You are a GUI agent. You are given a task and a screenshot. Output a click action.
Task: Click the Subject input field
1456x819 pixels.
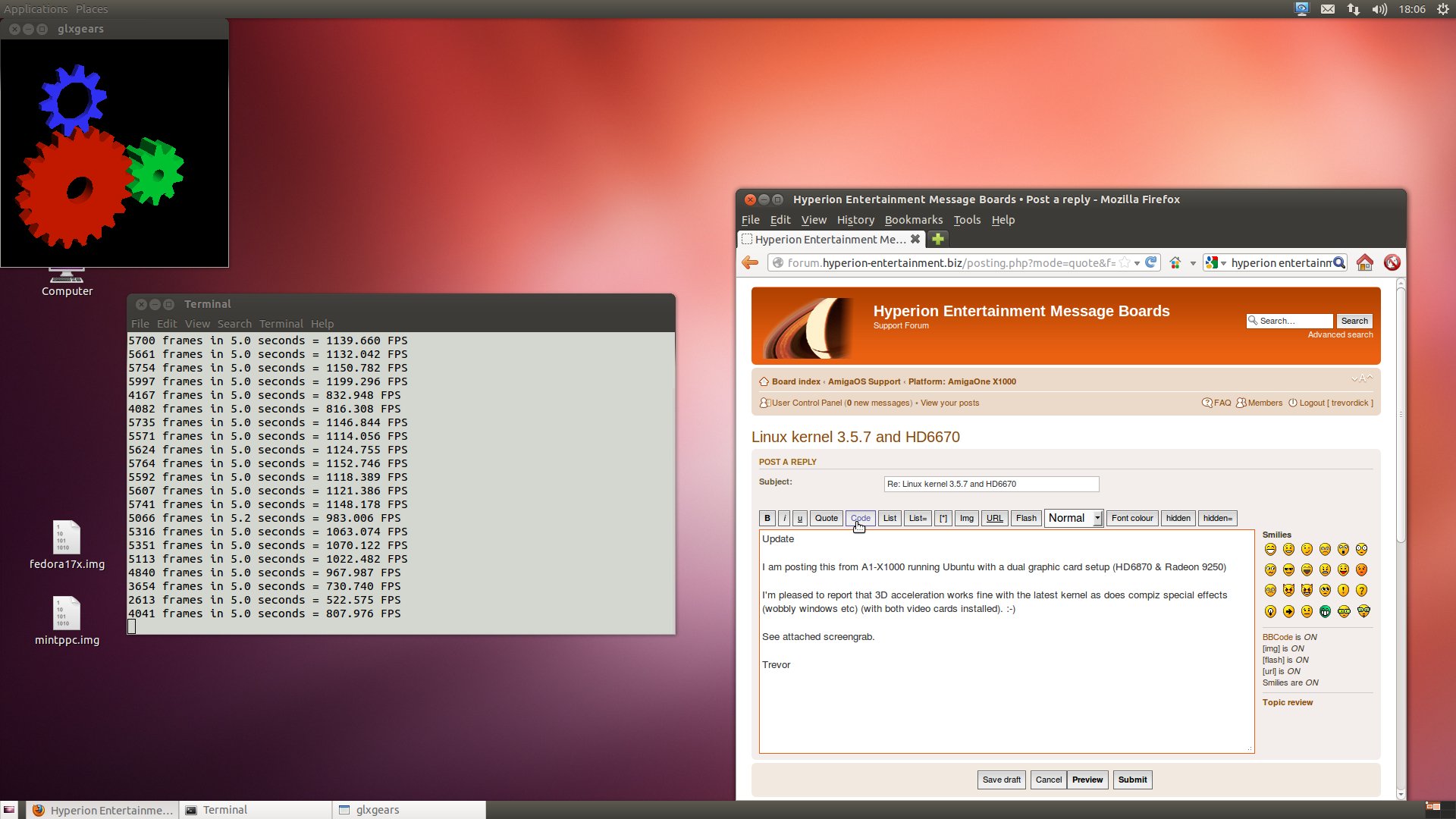[x=990, y=484]
